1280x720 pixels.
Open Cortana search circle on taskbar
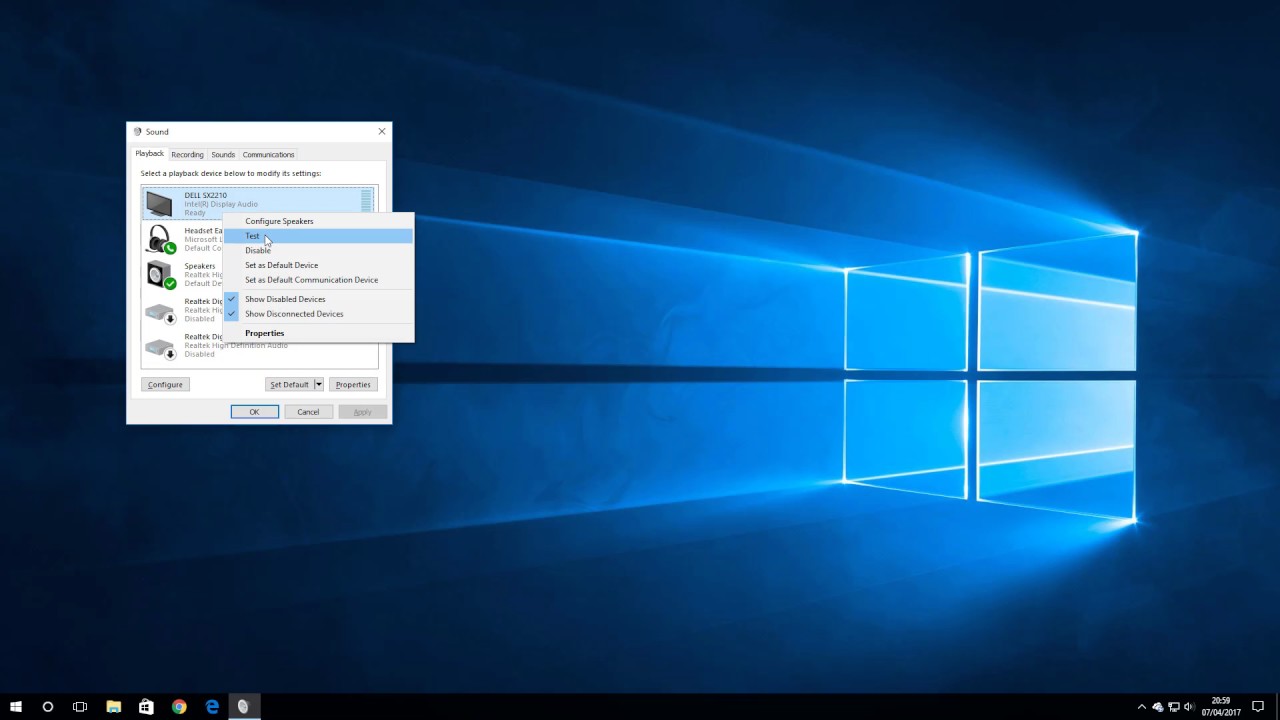pyautogui.click(x=47, y=707)
